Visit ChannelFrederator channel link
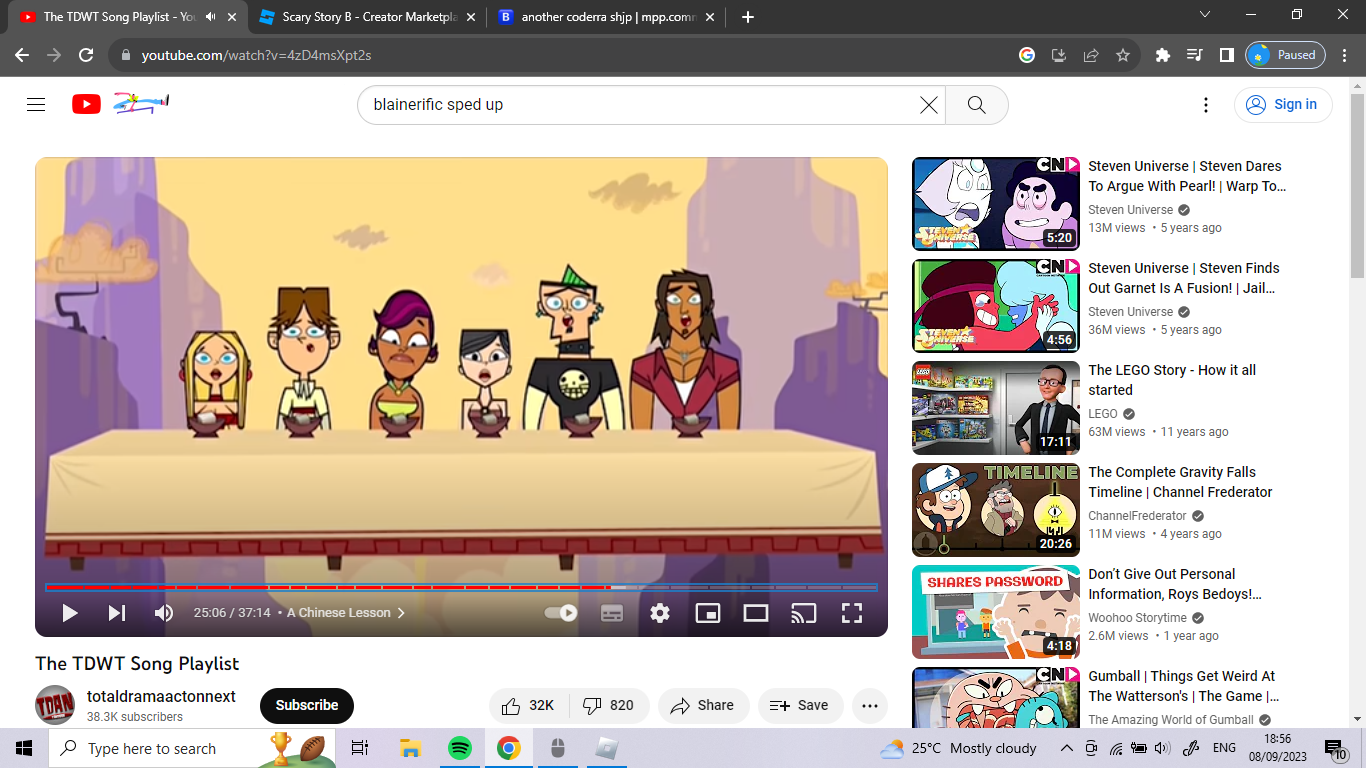The image size is (1366, 768). [x=1137, y=516]
